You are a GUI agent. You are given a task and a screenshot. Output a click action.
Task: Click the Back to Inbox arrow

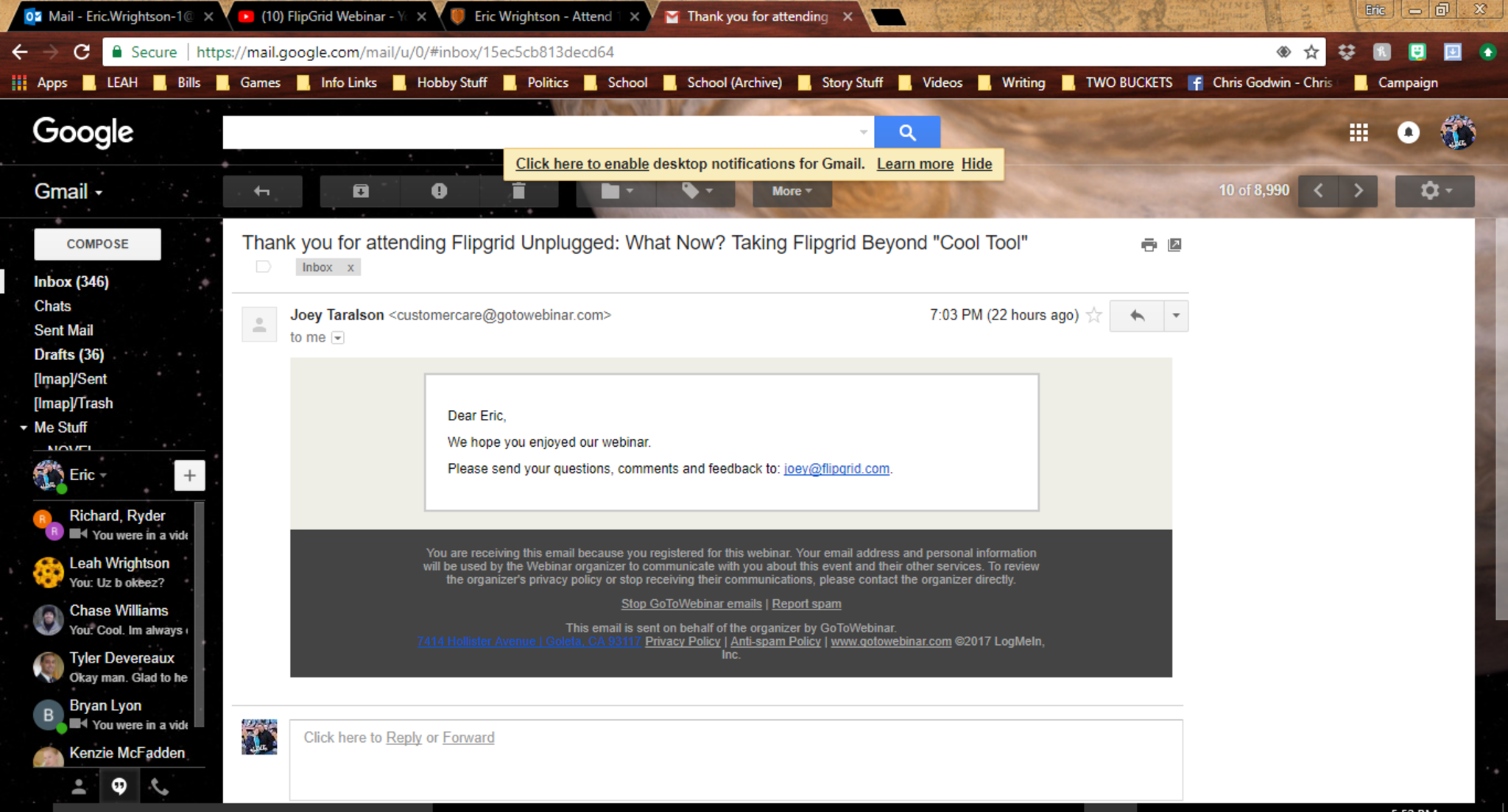coord(262,191)
